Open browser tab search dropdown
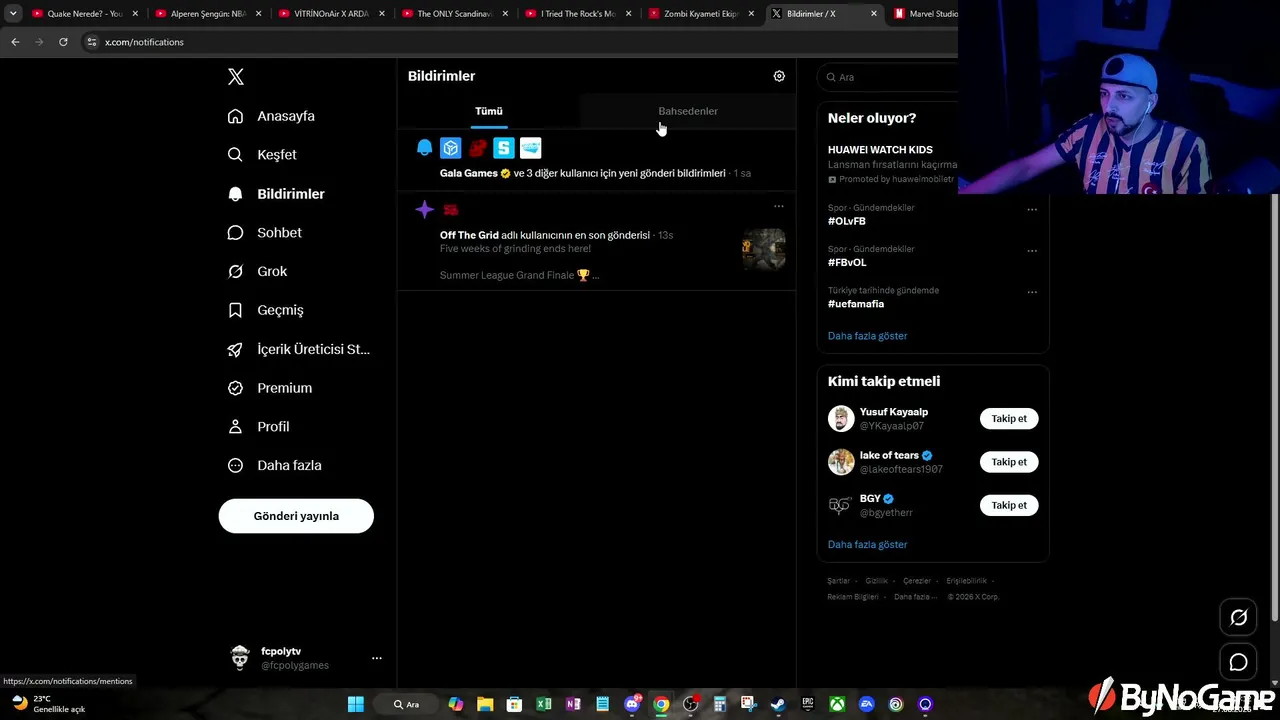Viewport: 1280px width, 720px height. point(13,14)
